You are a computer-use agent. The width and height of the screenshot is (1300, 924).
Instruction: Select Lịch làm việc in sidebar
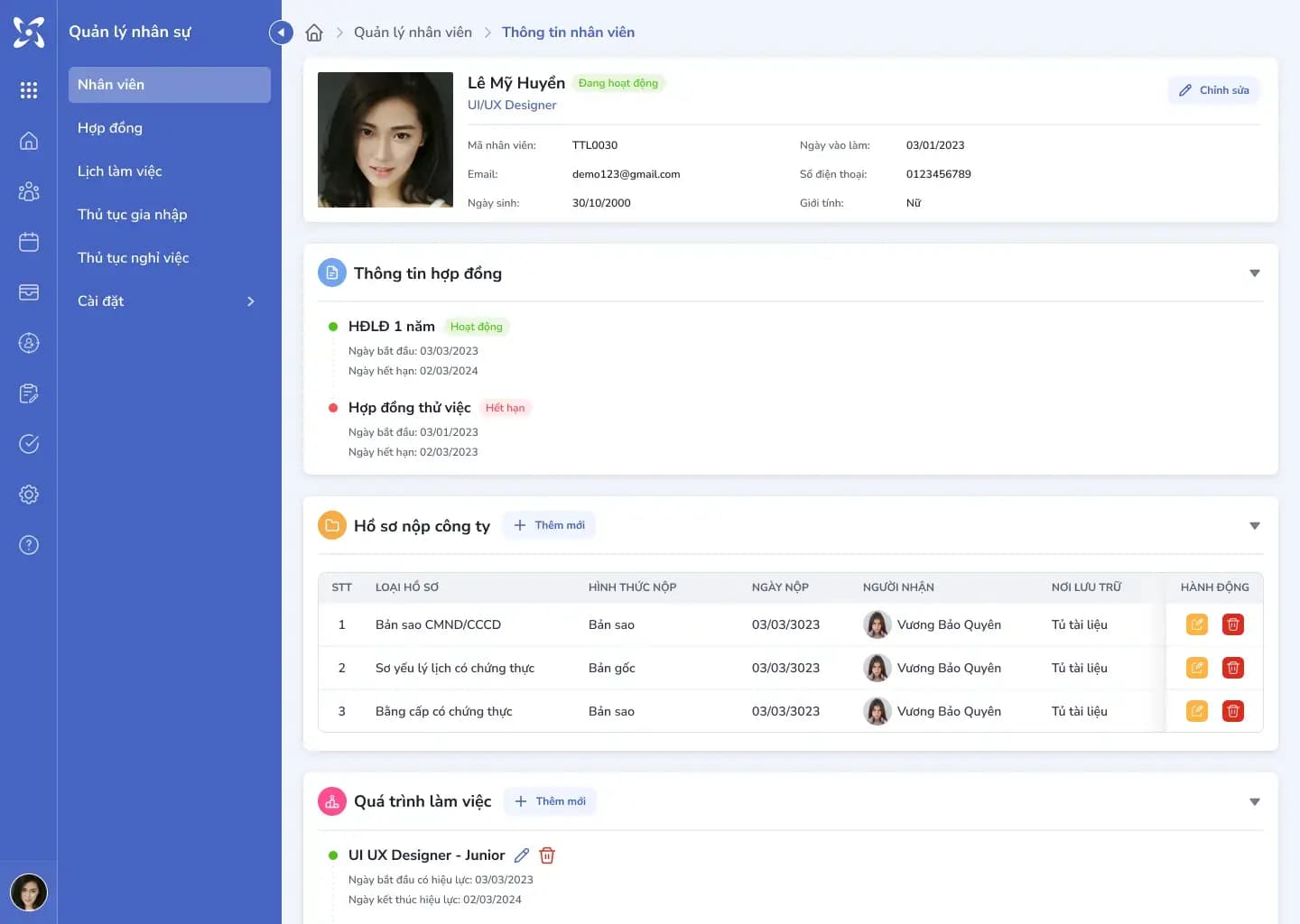tap(120, 171)
